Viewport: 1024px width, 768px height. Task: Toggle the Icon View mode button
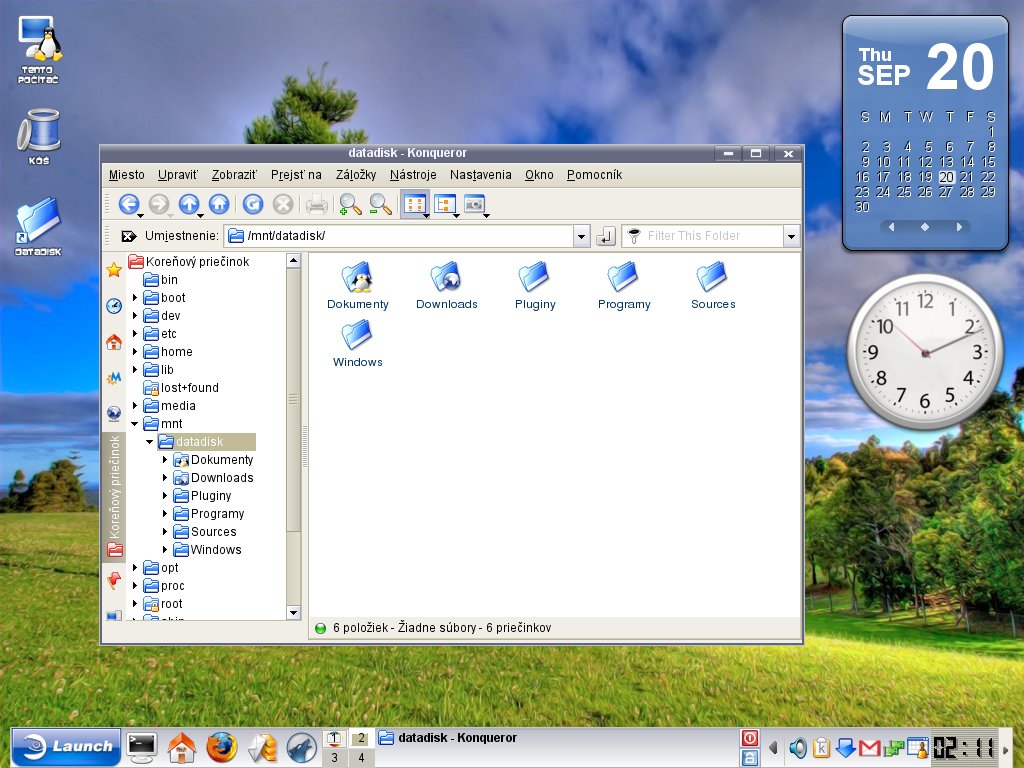(x=414, y=204)
